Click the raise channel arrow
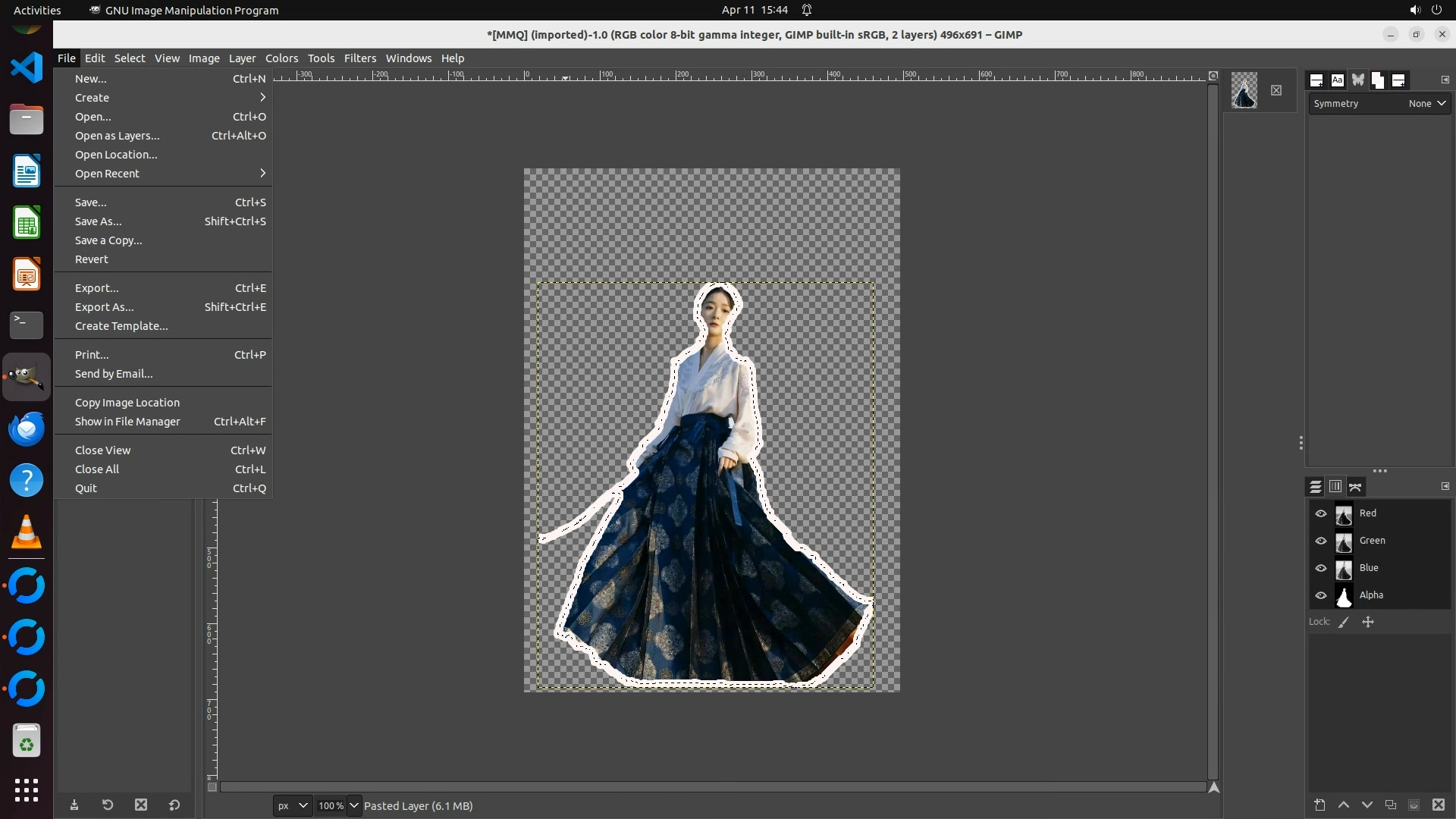The width and height of the screenshot is (1456, 819). coord(1343,805)
